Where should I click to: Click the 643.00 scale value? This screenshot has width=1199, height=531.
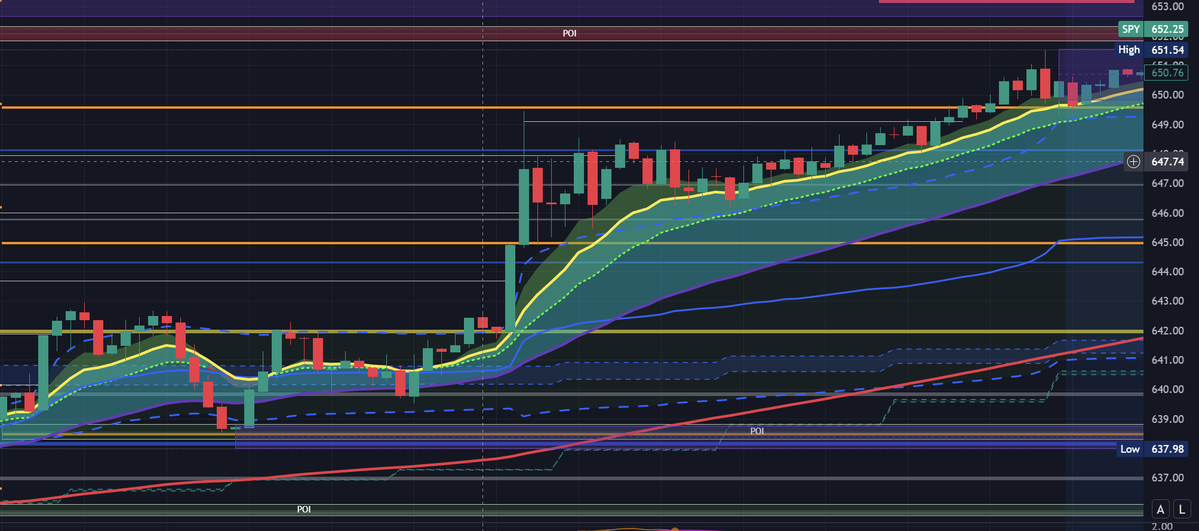[1168, 301]
